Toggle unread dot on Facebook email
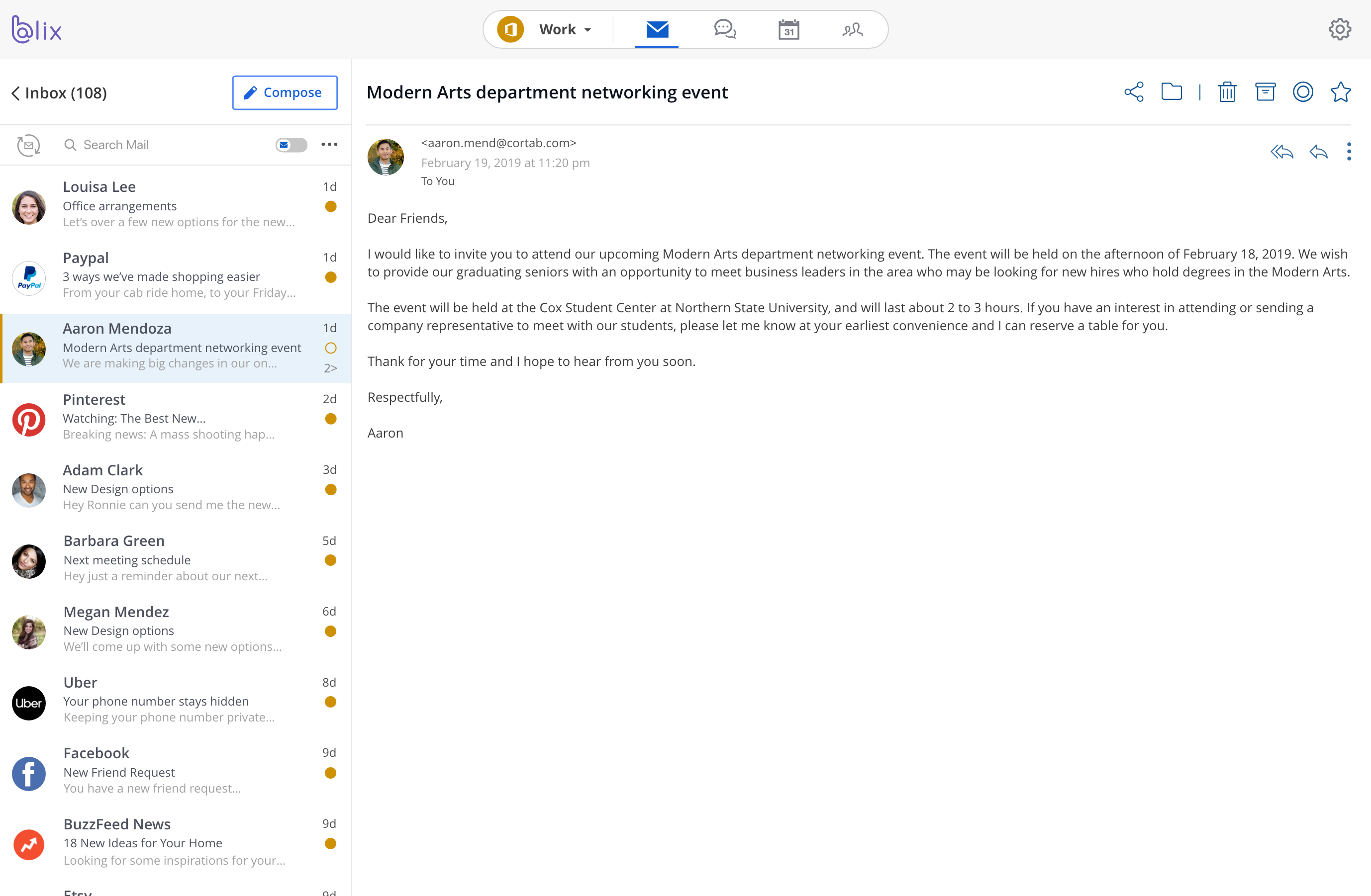The width and height of the screenshot is (1371, 896). (331, 773)
